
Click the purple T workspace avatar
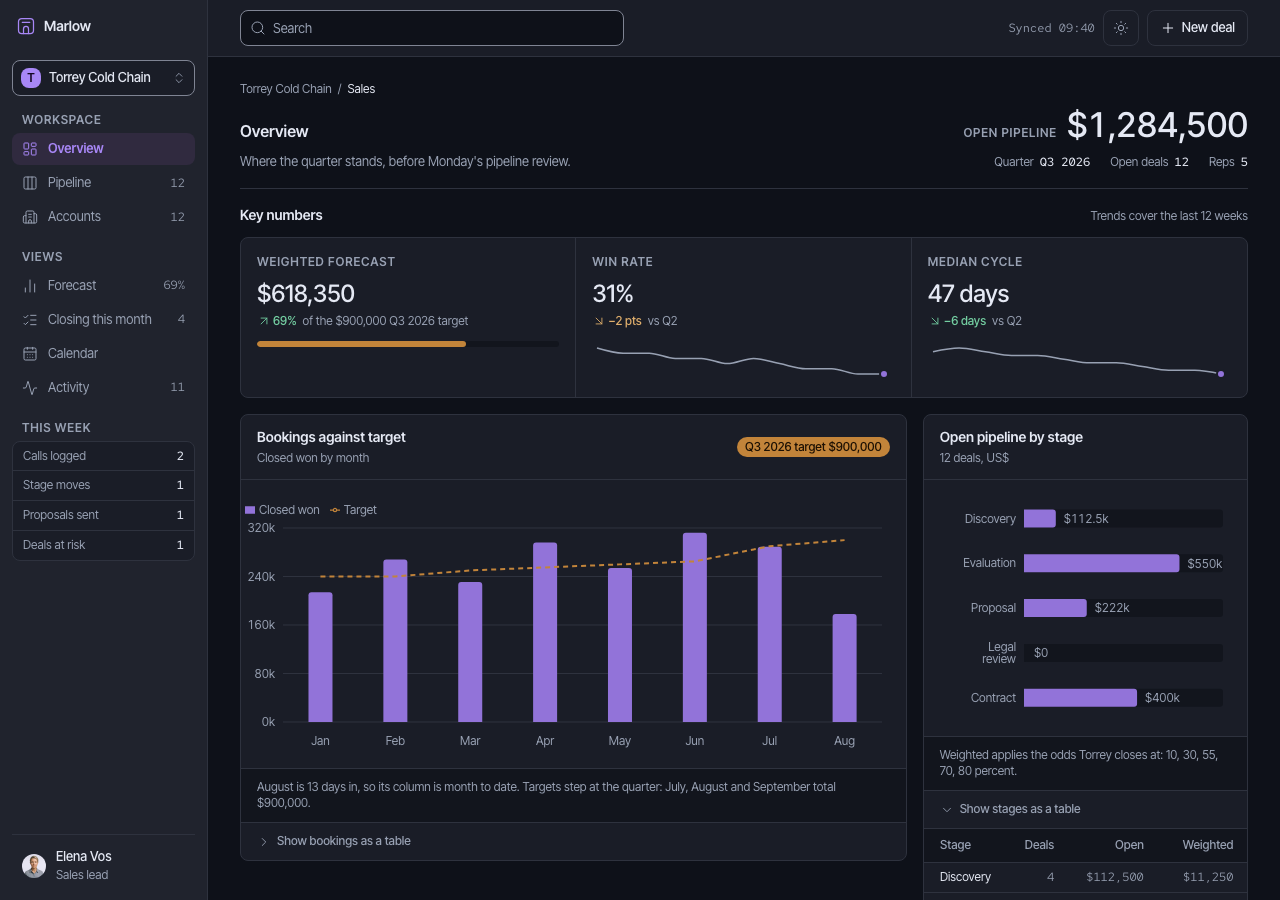(x=31, y=78)
